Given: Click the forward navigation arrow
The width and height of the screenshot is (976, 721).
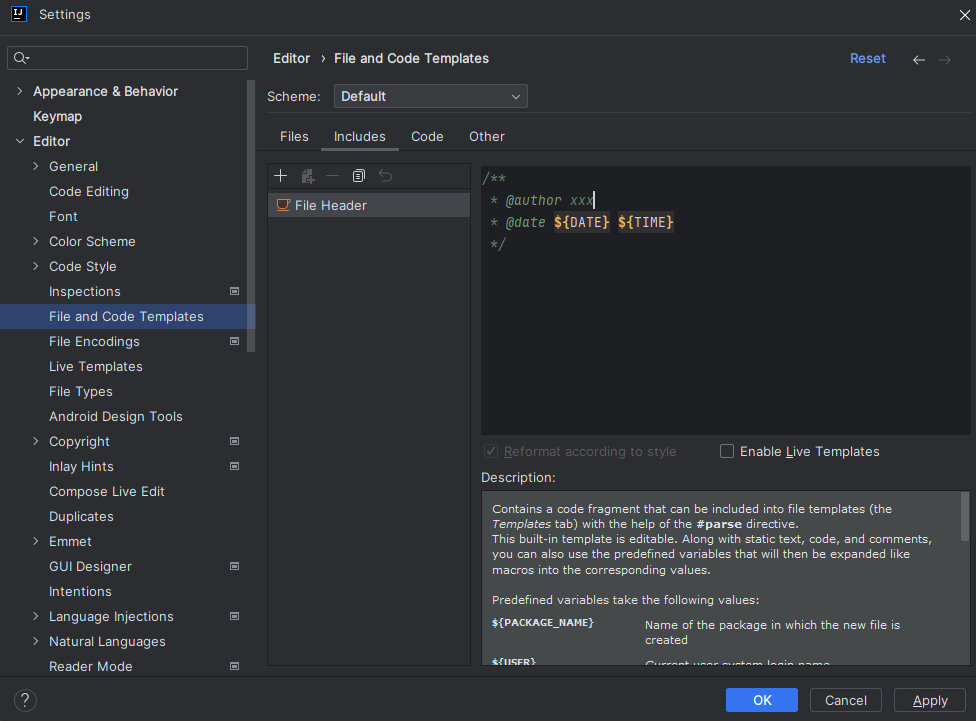Looking at the screenshot, I should click(x=945, y=60).
